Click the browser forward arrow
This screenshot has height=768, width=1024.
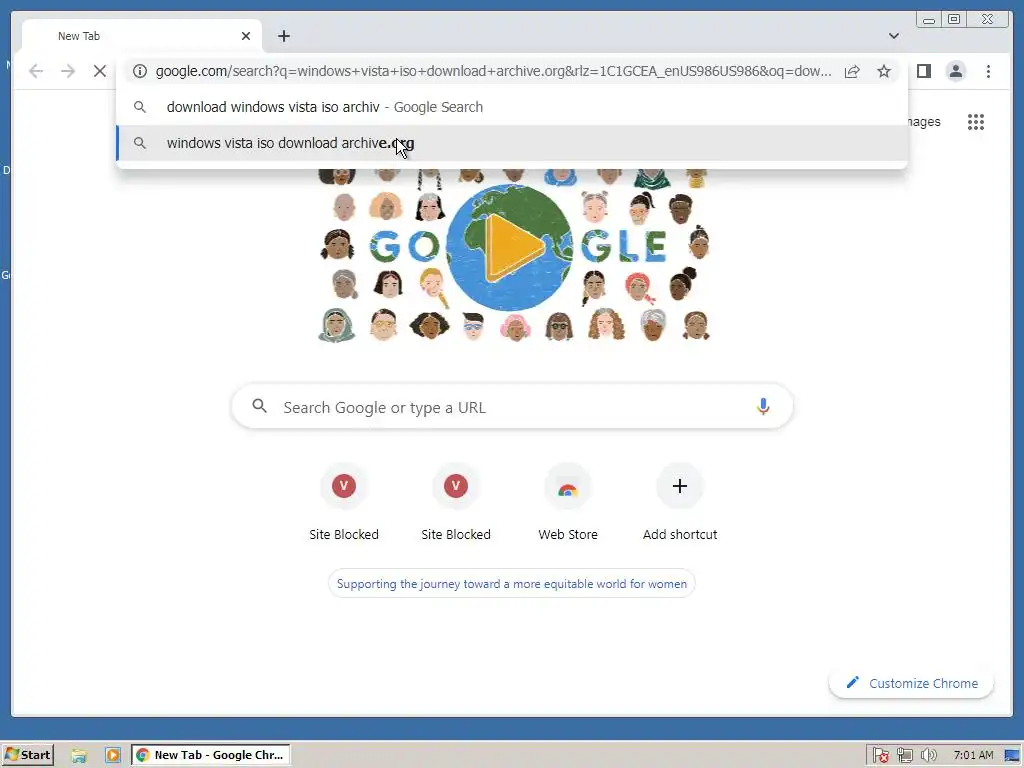coord(68,71)
